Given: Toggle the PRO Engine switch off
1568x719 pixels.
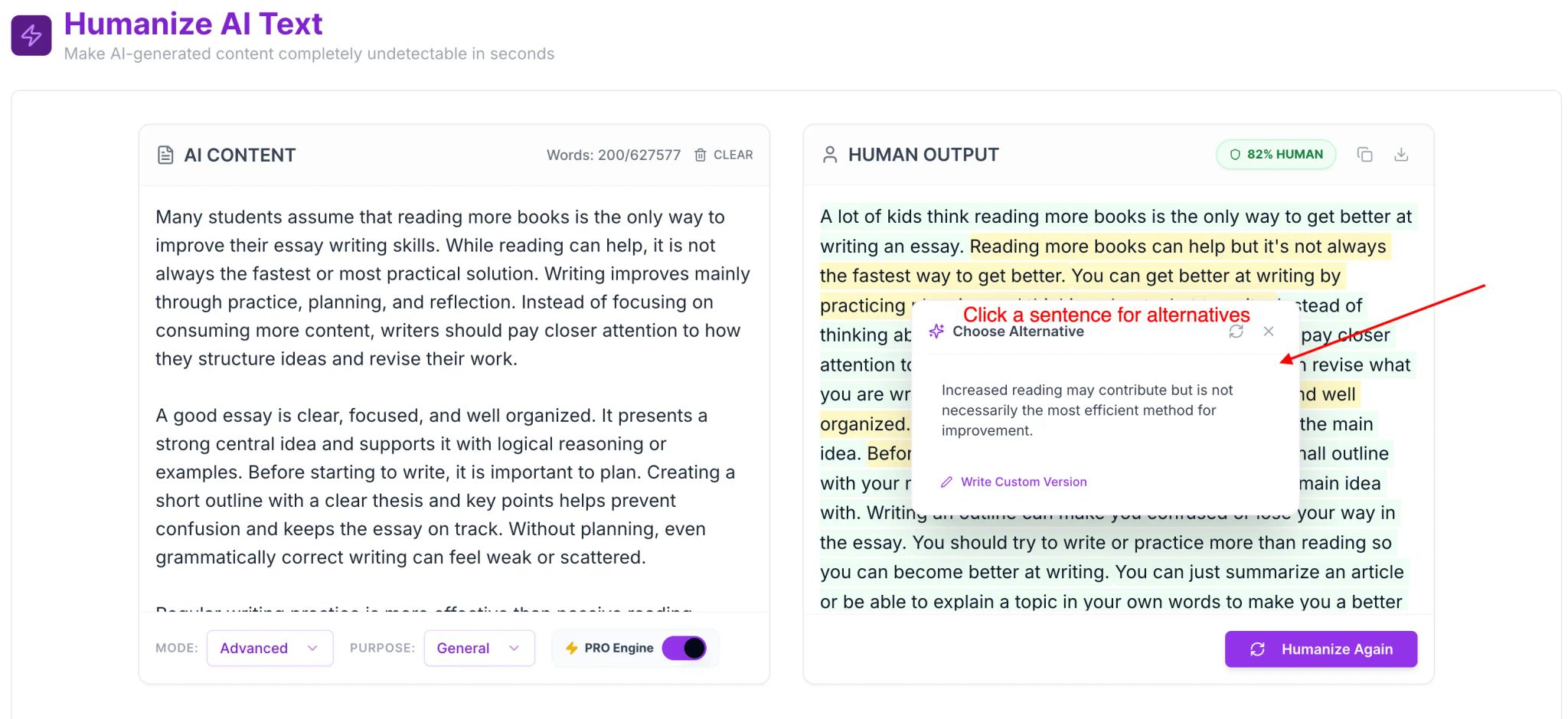Looking at the screenshot, I should point(684,648).
